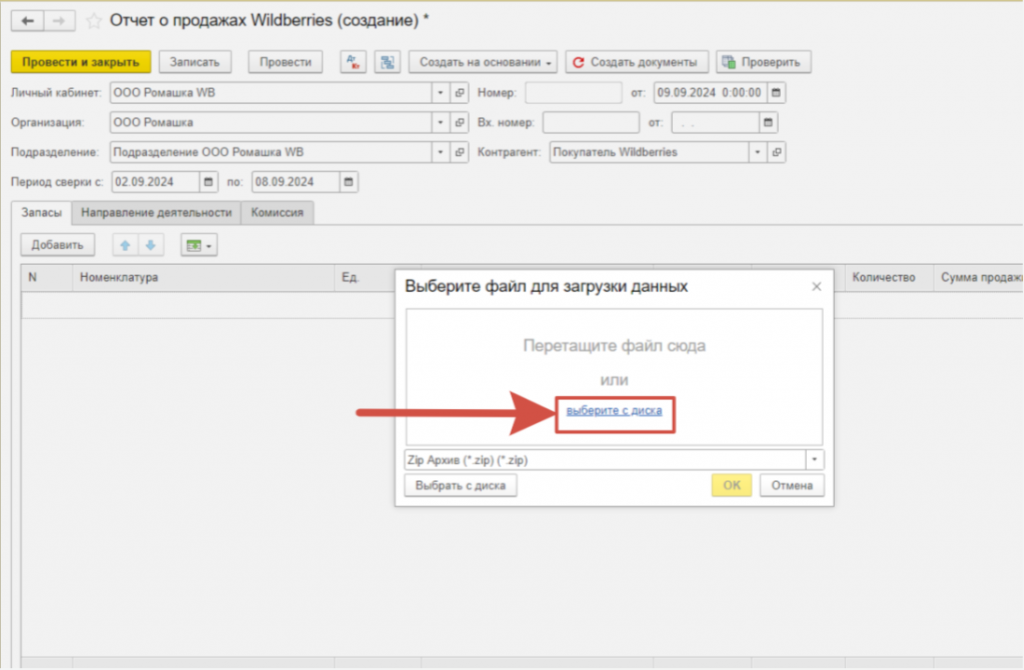Expand the Zip Архив file type dropdown
The width and height of the screenshot is (1024, 670).
point(816,460)
